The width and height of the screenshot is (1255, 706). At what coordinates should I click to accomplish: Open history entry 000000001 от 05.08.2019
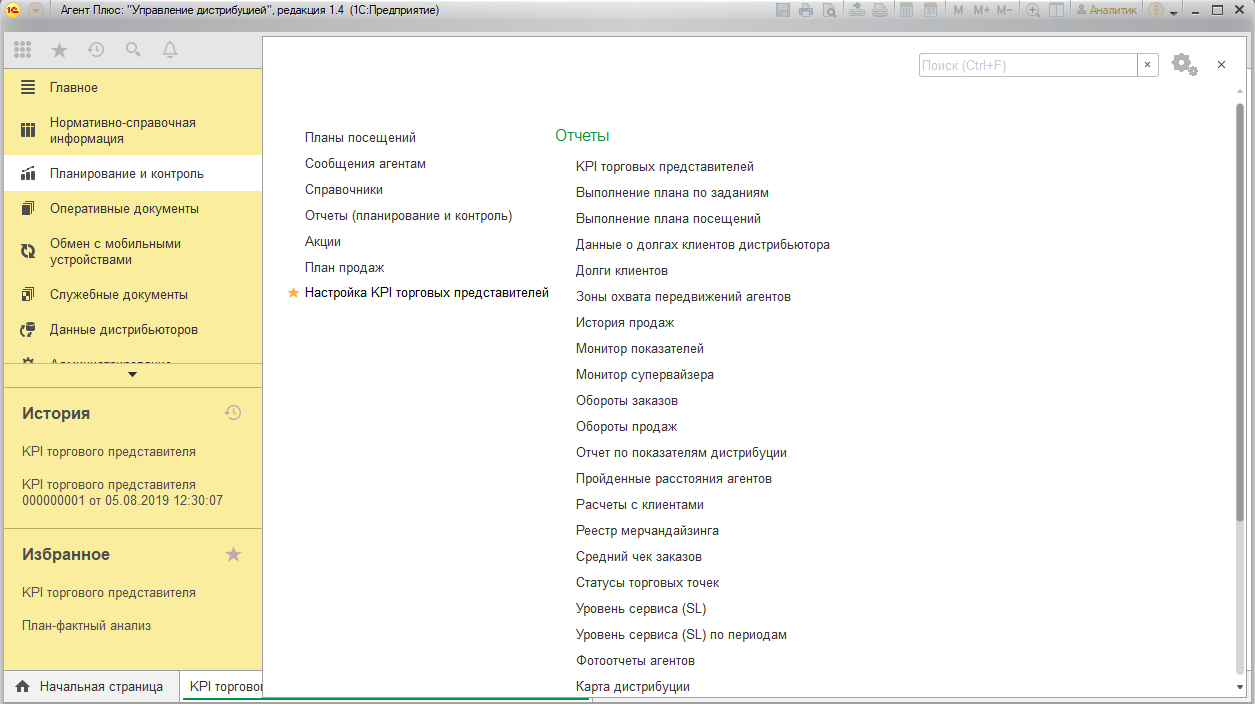click(122, 492)
